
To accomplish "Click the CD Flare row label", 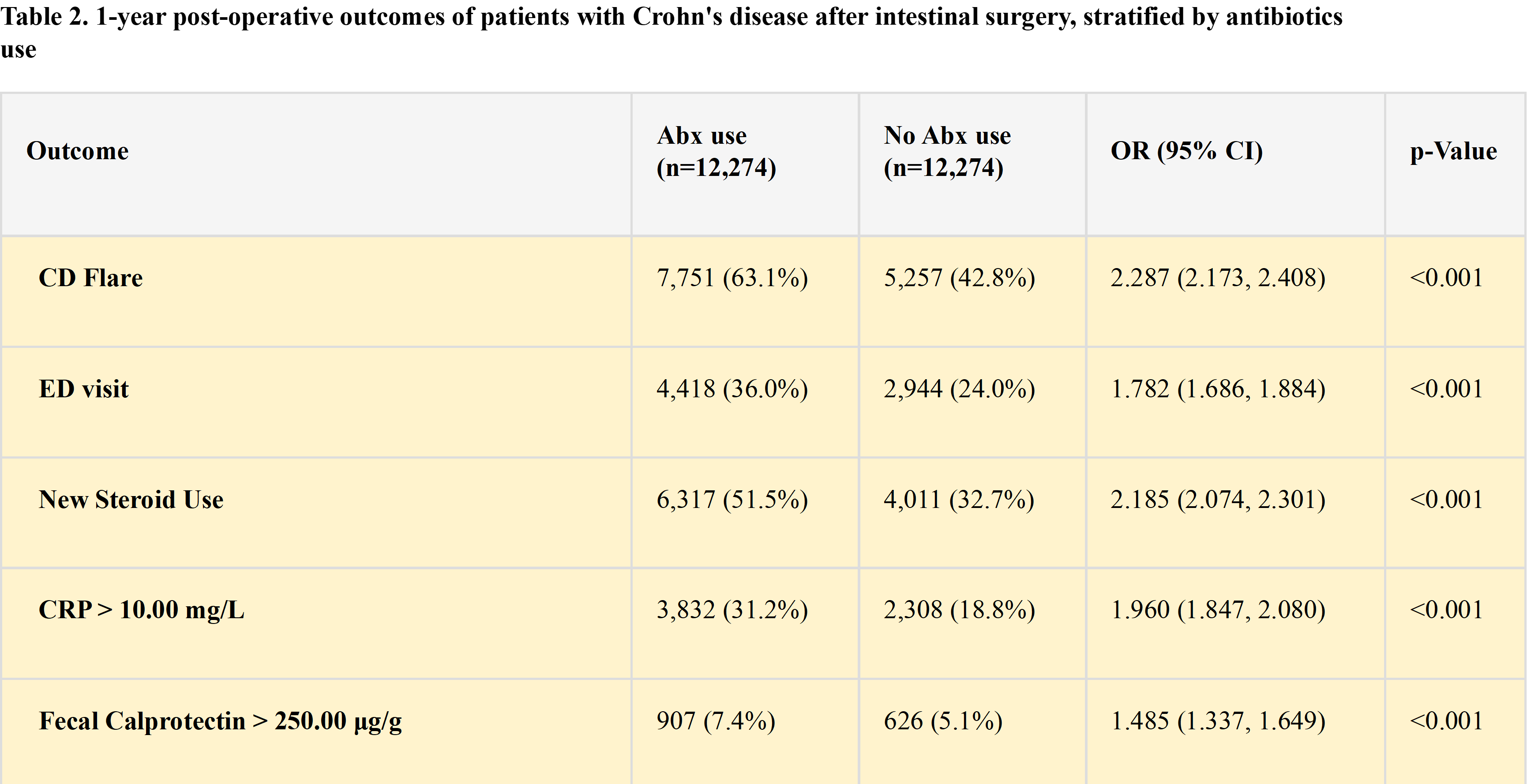I will 91,278.
